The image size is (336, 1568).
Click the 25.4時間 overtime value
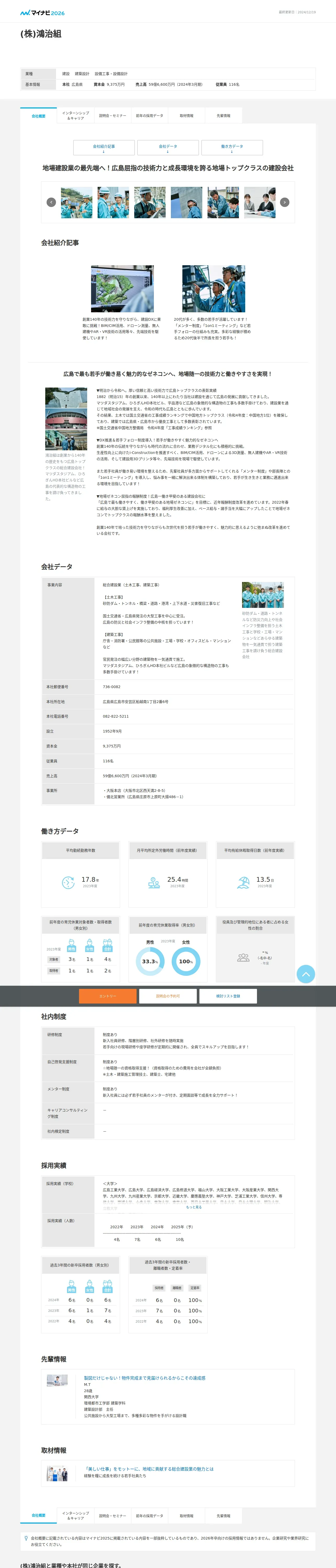[177, 880]
